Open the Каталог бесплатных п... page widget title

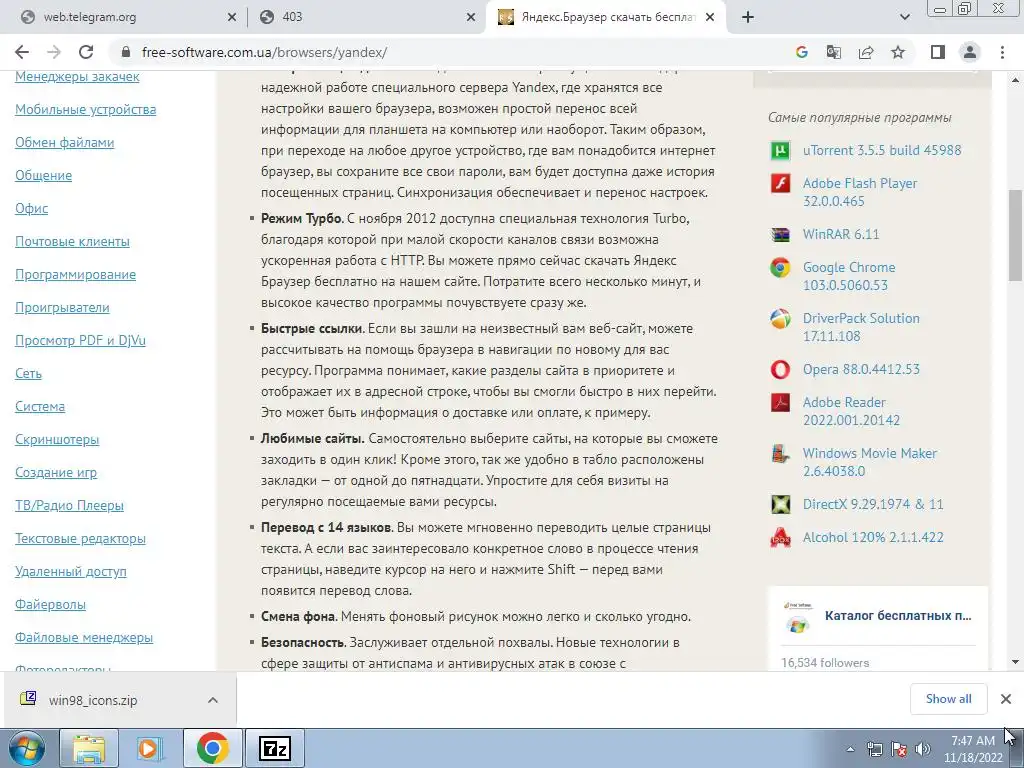coord(898,616)
